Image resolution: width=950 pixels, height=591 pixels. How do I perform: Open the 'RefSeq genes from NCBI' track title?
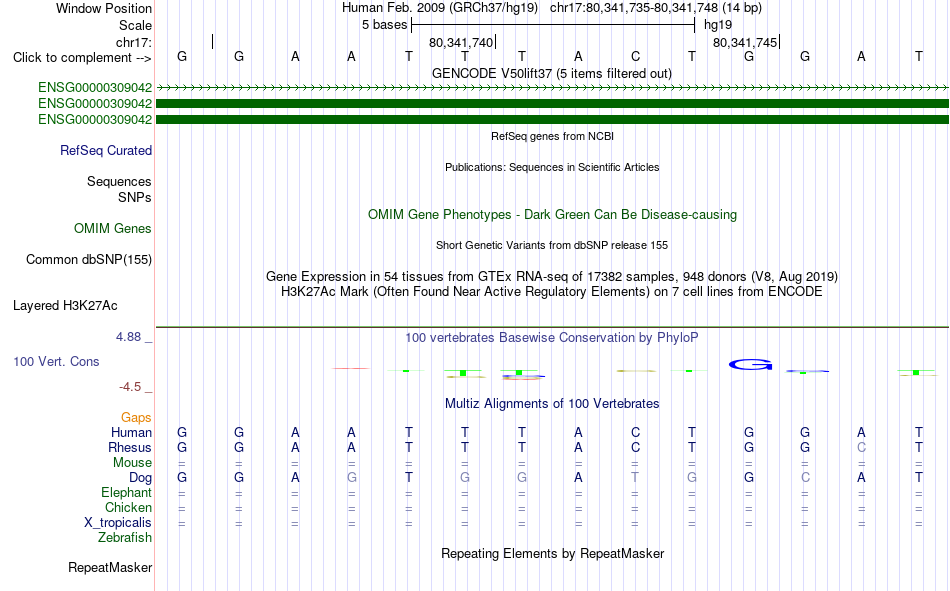point(552,136)
